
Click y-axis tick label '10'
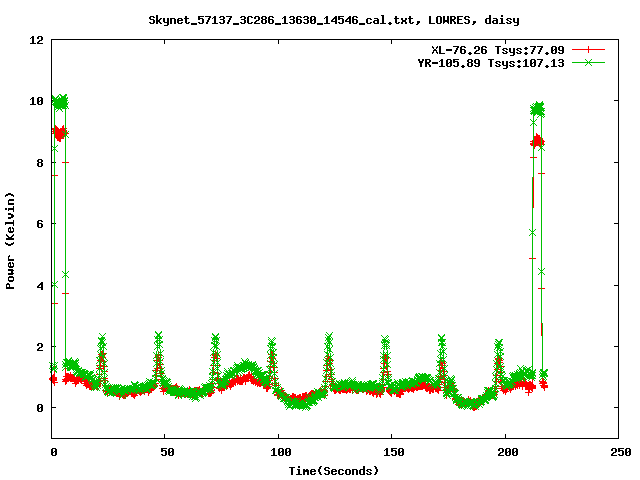tap(36, 101)
